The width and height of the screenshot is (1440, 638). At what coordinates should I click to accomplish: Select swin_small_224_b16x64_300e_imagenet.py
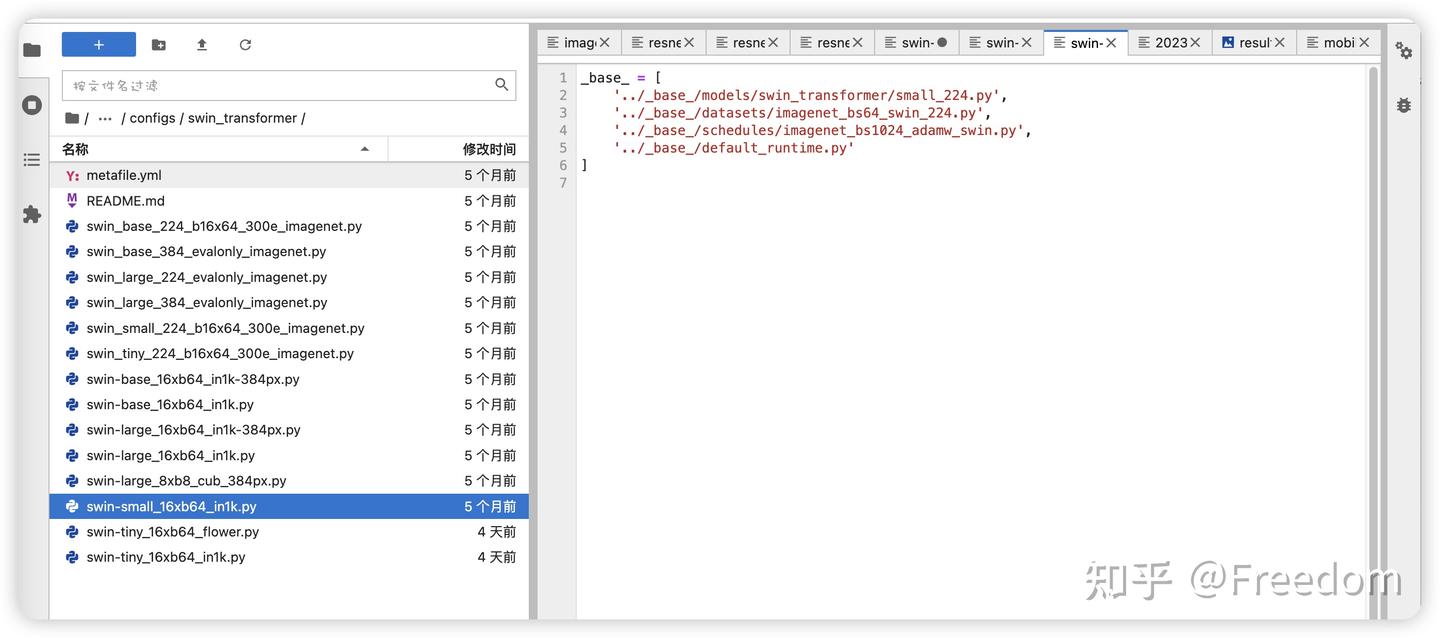point(289,328)
